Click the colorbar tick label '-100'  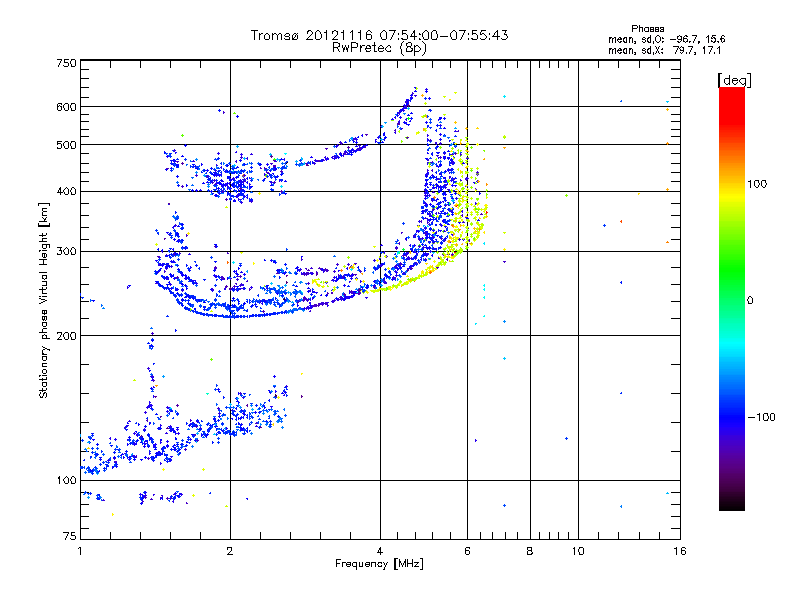point(761,417)
